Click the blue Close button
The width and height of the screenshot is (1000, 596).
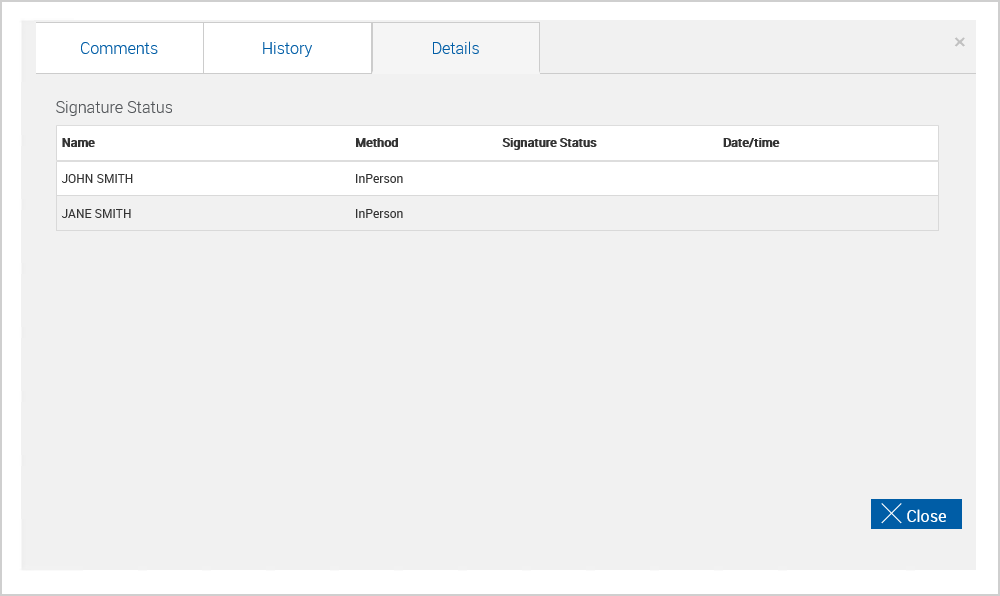point(916,514)
